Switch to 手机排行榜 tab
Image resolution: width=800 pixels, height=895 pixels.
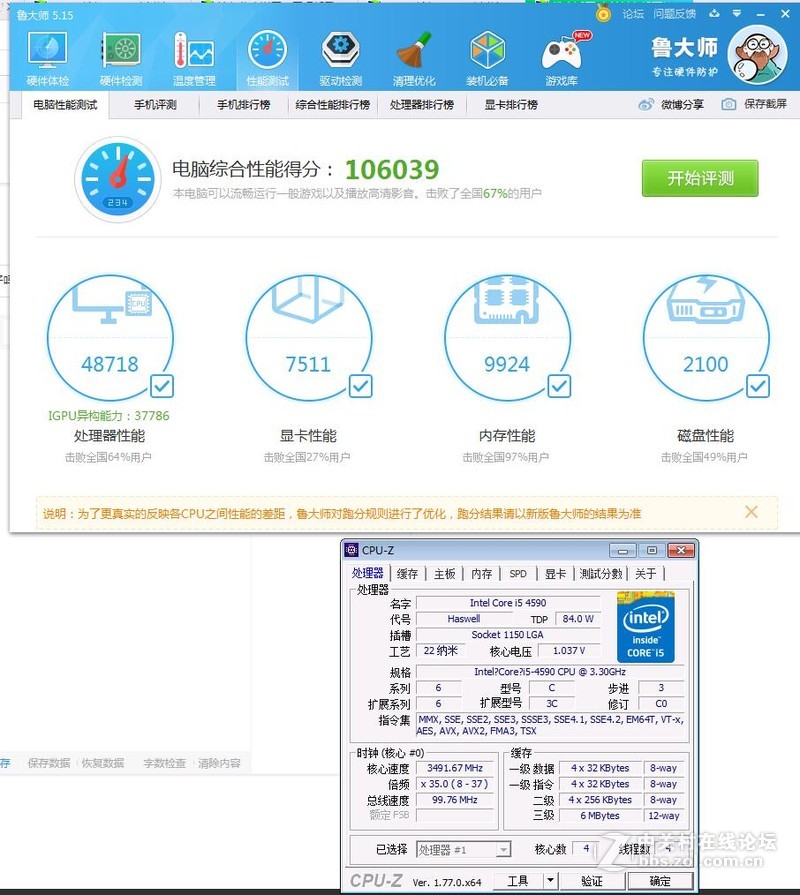(x=244, y=105)
